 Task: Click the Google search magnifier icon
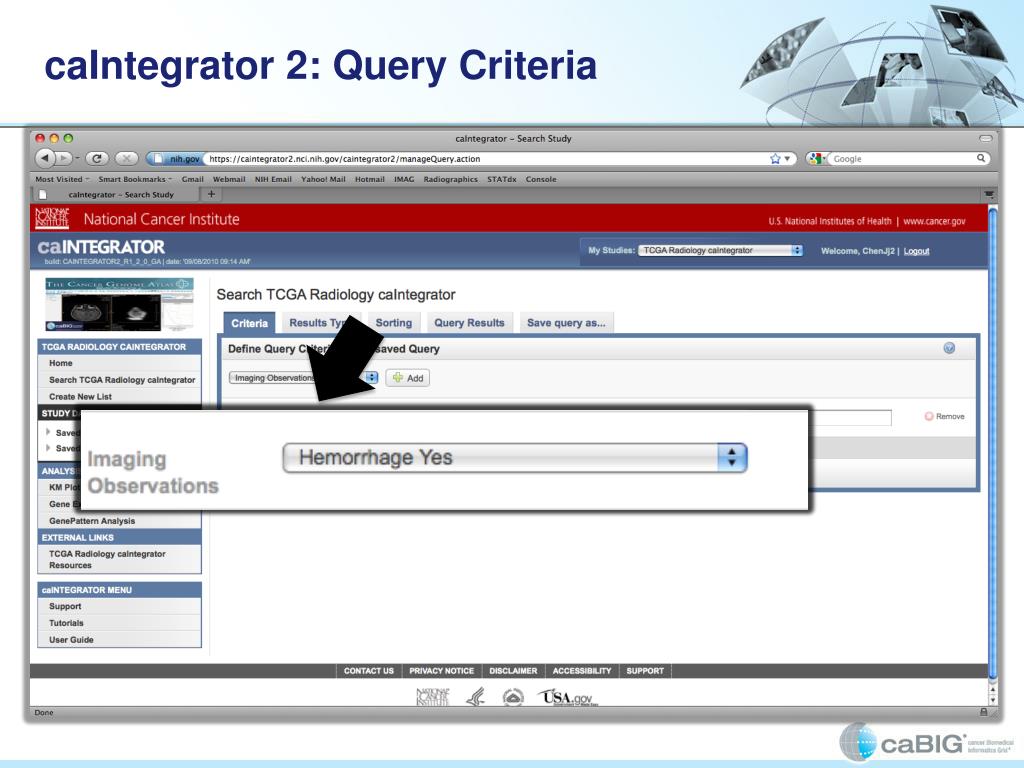tap(981, 158)
